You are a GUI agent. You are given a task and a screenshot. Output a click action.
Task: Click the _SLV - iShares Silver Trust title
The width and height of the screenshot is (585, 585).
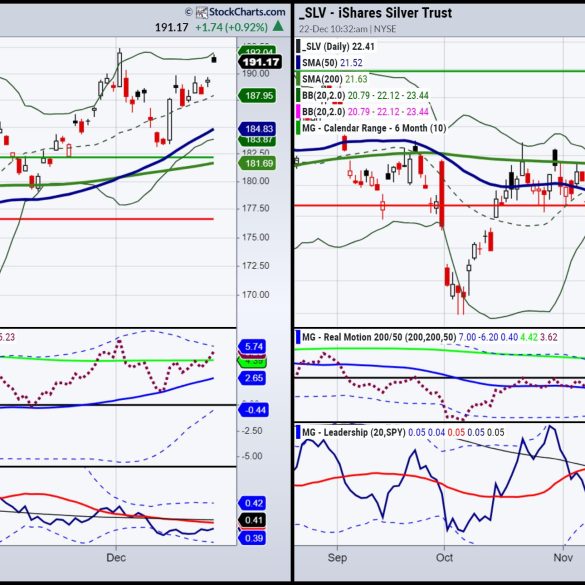pos(375,13)
